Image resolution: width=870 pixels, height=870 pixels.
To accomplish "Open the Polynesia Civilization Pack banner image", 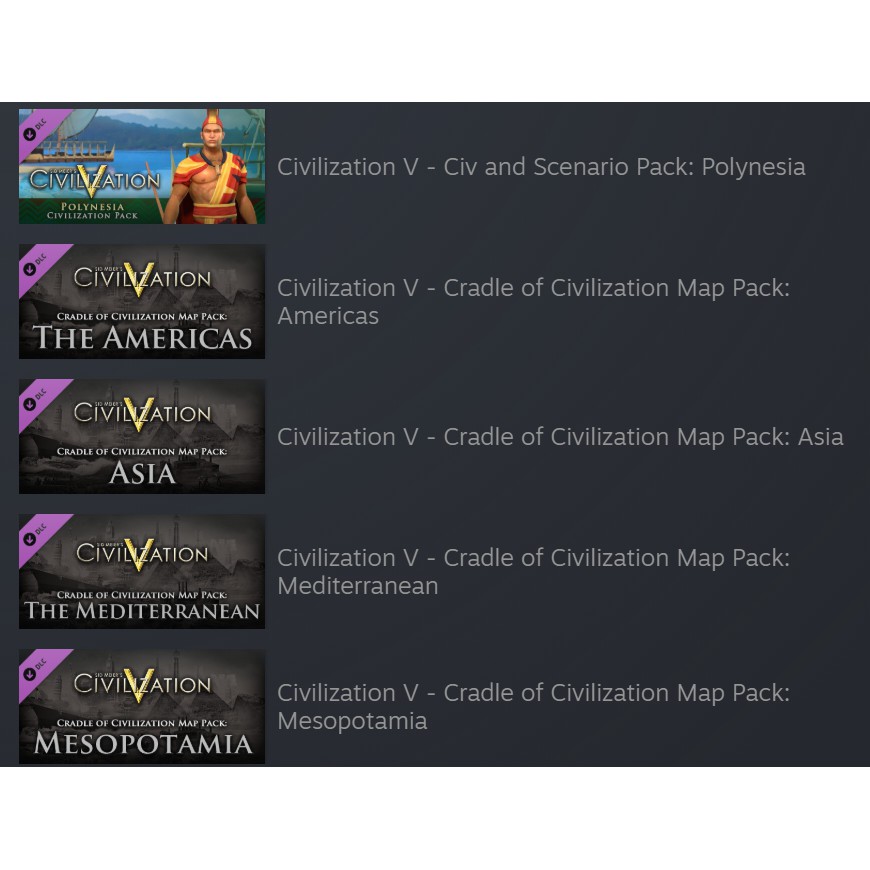I will click(142, 166).
